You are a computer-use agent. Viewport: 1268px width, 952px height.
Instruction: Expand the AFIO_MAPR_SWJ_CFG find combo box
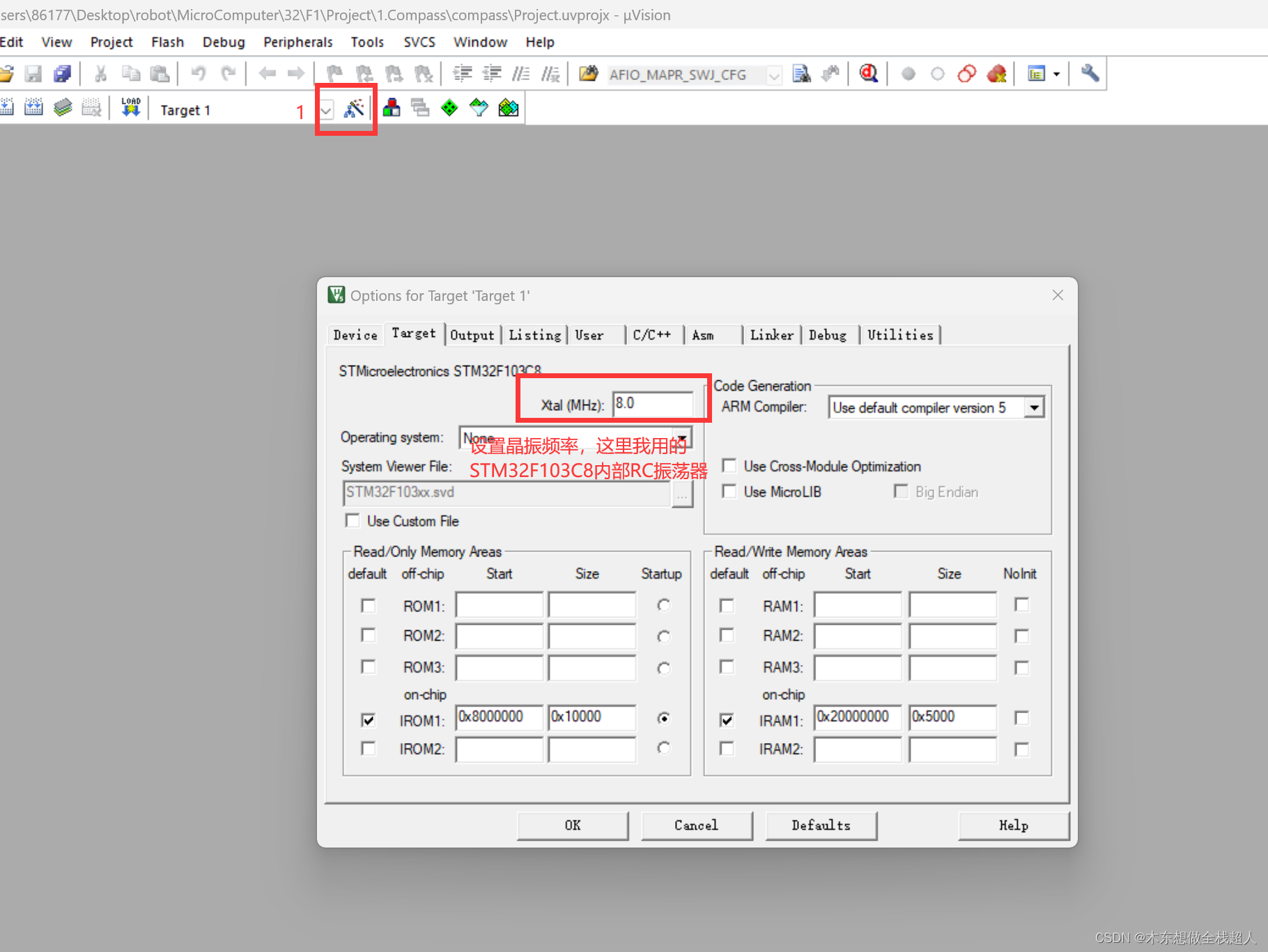click(x=774, y=75)
